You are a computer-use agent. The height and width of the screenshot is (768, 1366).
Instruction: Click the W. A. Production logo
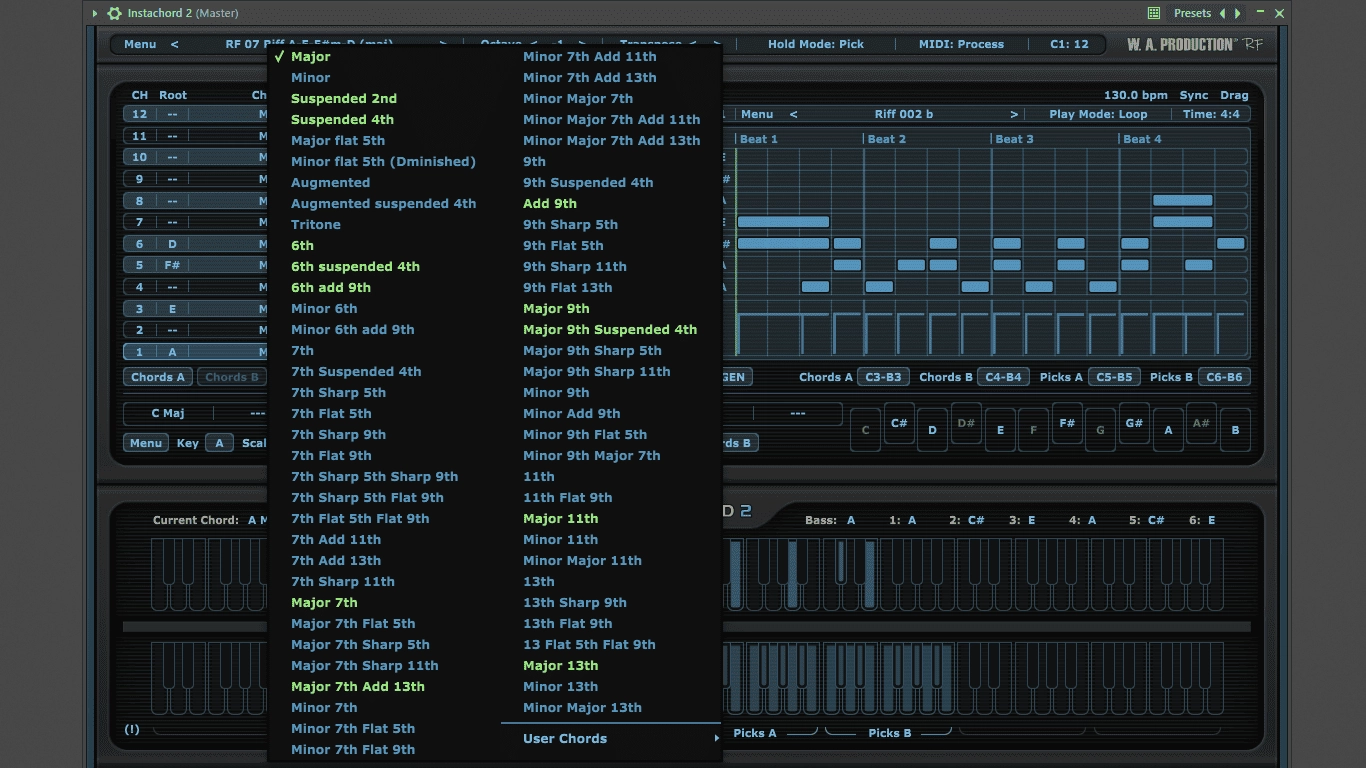(x=1195, y=44)
